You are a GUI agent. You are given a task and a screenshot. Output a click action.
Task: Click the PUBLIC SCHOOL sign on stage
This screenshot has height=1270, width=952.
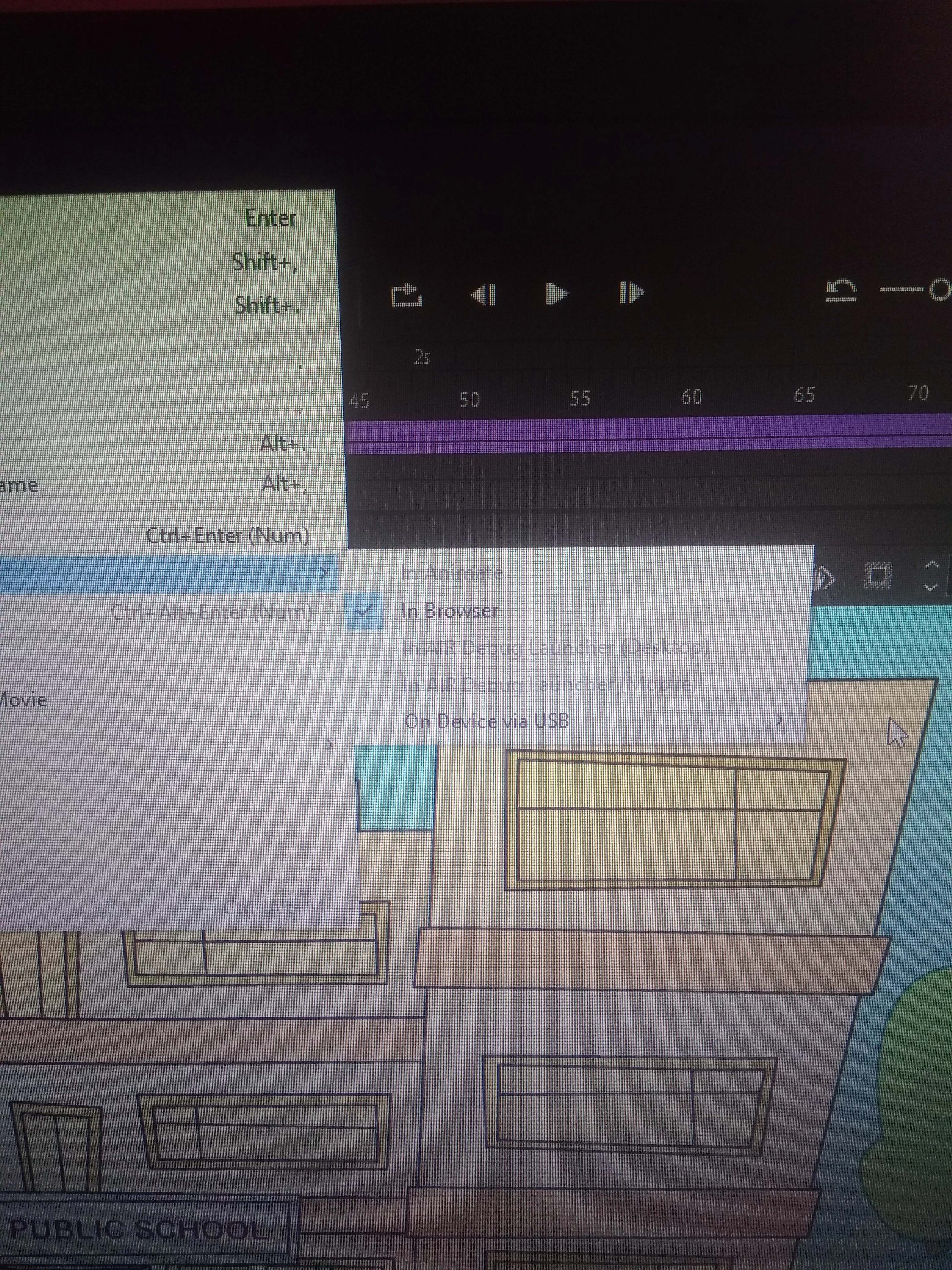pos(139,1229)
